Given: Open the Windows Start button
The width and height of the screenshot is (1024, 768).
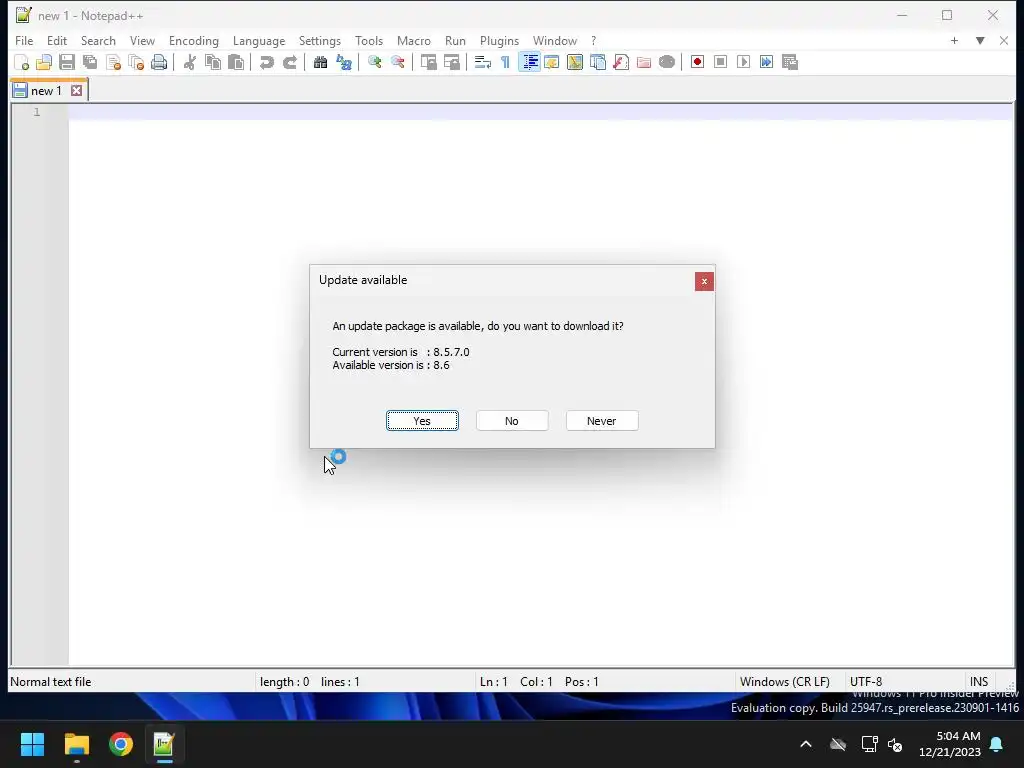Looking at the screenshot, I should point(32,744).
